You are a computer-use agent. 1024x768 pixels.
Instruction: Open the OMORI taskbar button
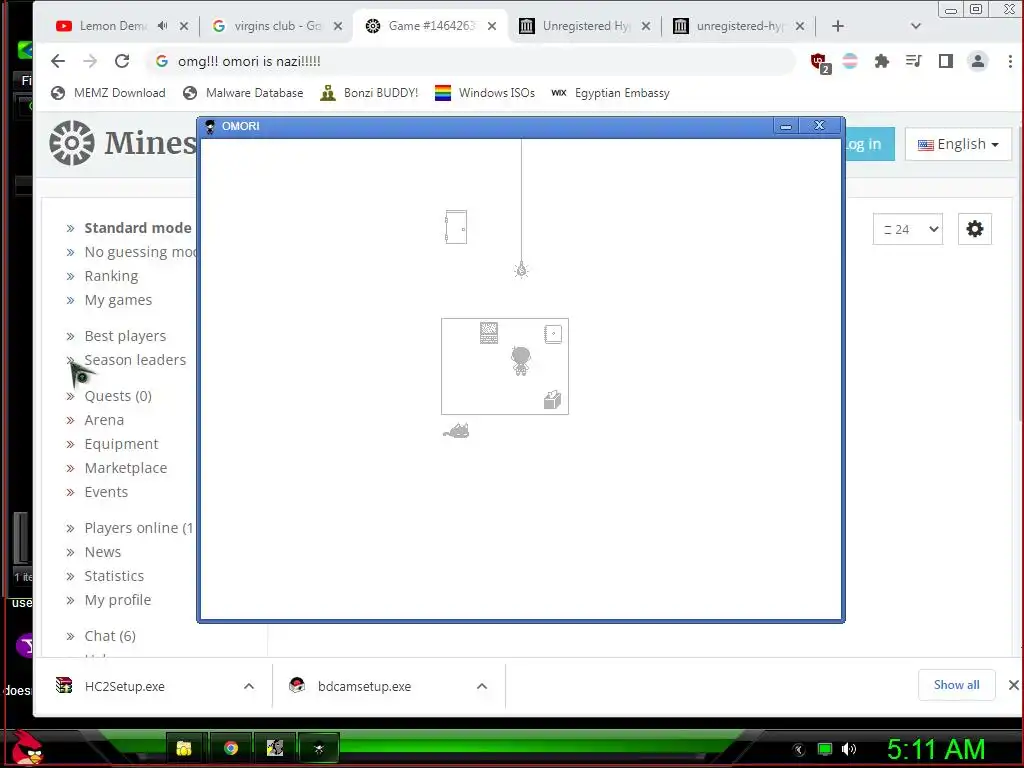(319, 748)
